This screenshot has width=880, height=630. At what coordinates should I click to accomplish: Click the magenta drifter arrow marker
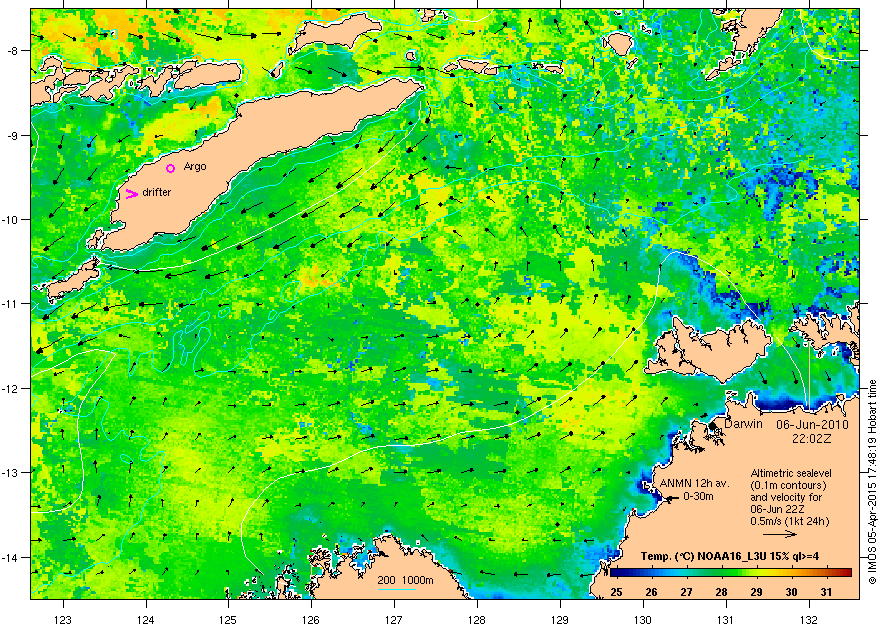coord(132,194)
